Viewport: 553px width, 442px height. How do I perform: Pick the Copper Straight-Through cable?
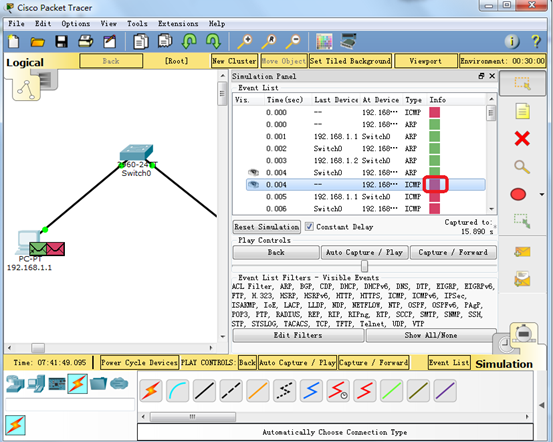[x=204, y=390]
